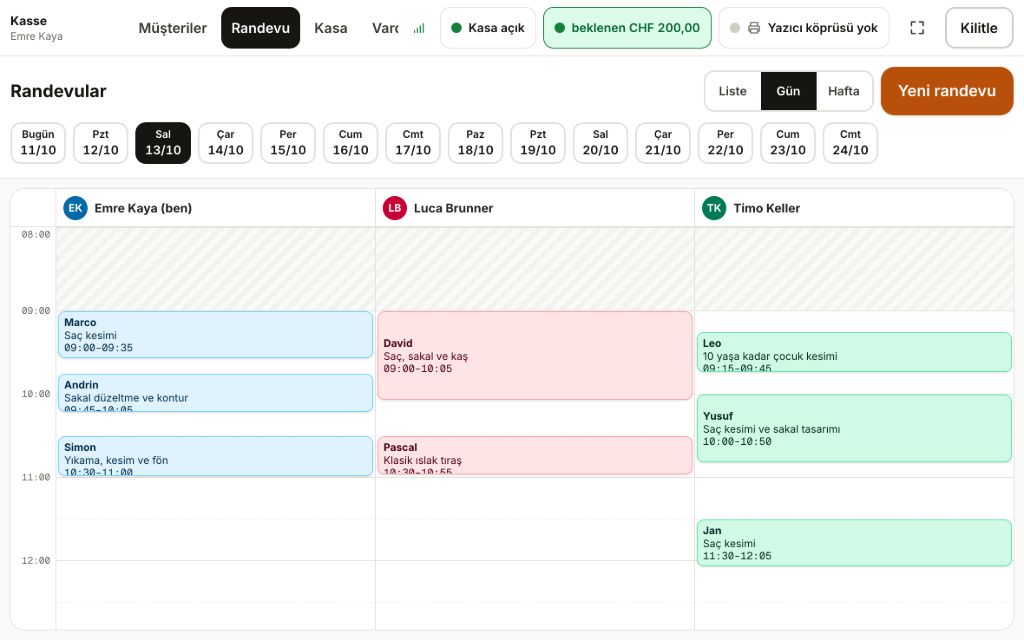Screen dimensions: 1024x640
Task: Select Çar 14/10 date
Action: tap(225, 143)
